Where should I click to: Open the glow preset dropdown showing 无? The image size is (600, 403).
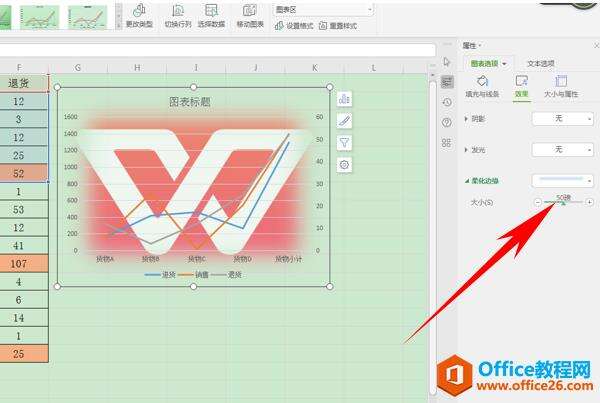[x=563, y=149]
